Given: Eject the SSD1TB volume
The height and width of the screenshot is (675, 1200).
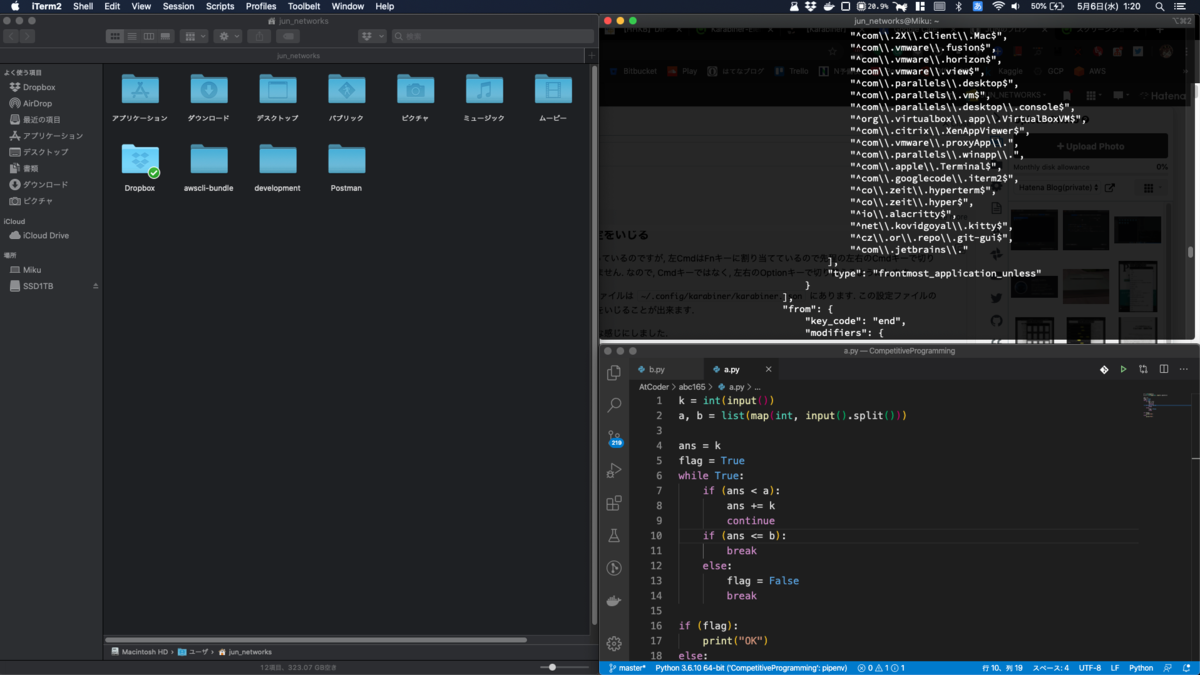Looking at the screenshot, I should coord(96,286).
